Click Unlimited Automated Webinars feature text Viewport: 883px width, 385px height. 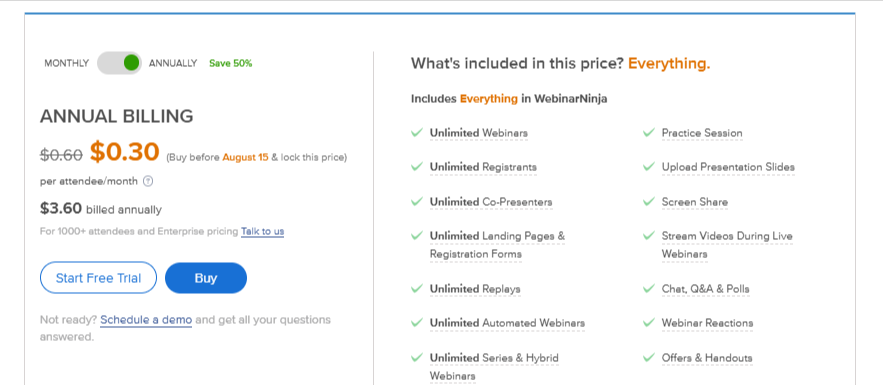[x=507, y=323]
